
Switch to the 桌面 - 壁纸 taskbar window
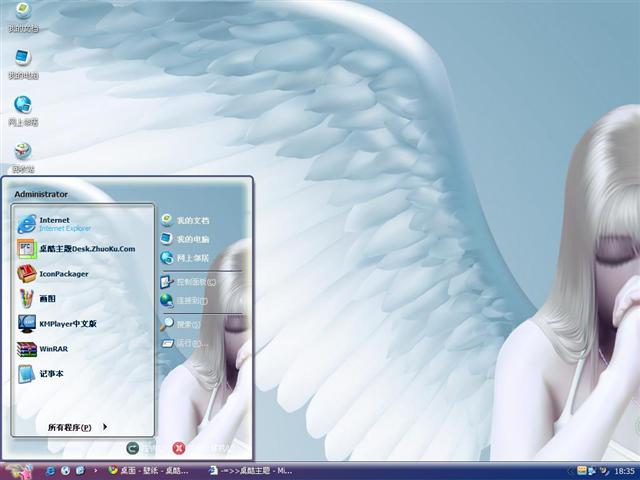[149, 470]
